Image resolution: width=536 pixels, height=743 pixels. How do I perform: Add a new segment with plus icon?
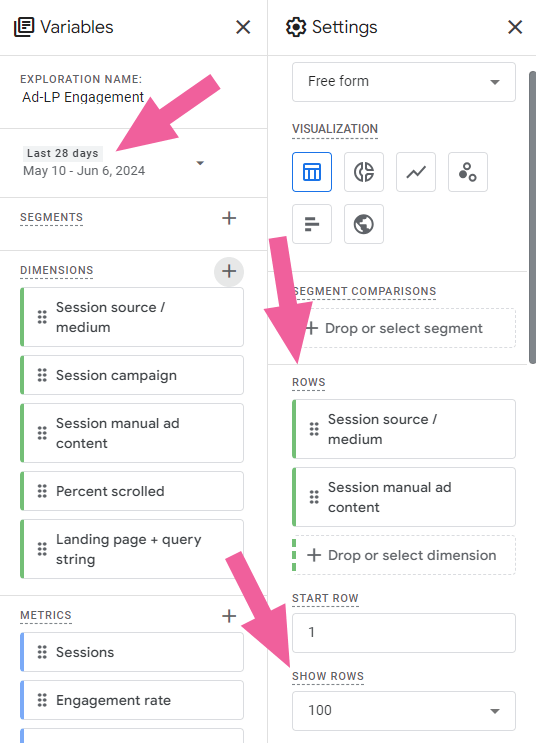tap(229, 218)
